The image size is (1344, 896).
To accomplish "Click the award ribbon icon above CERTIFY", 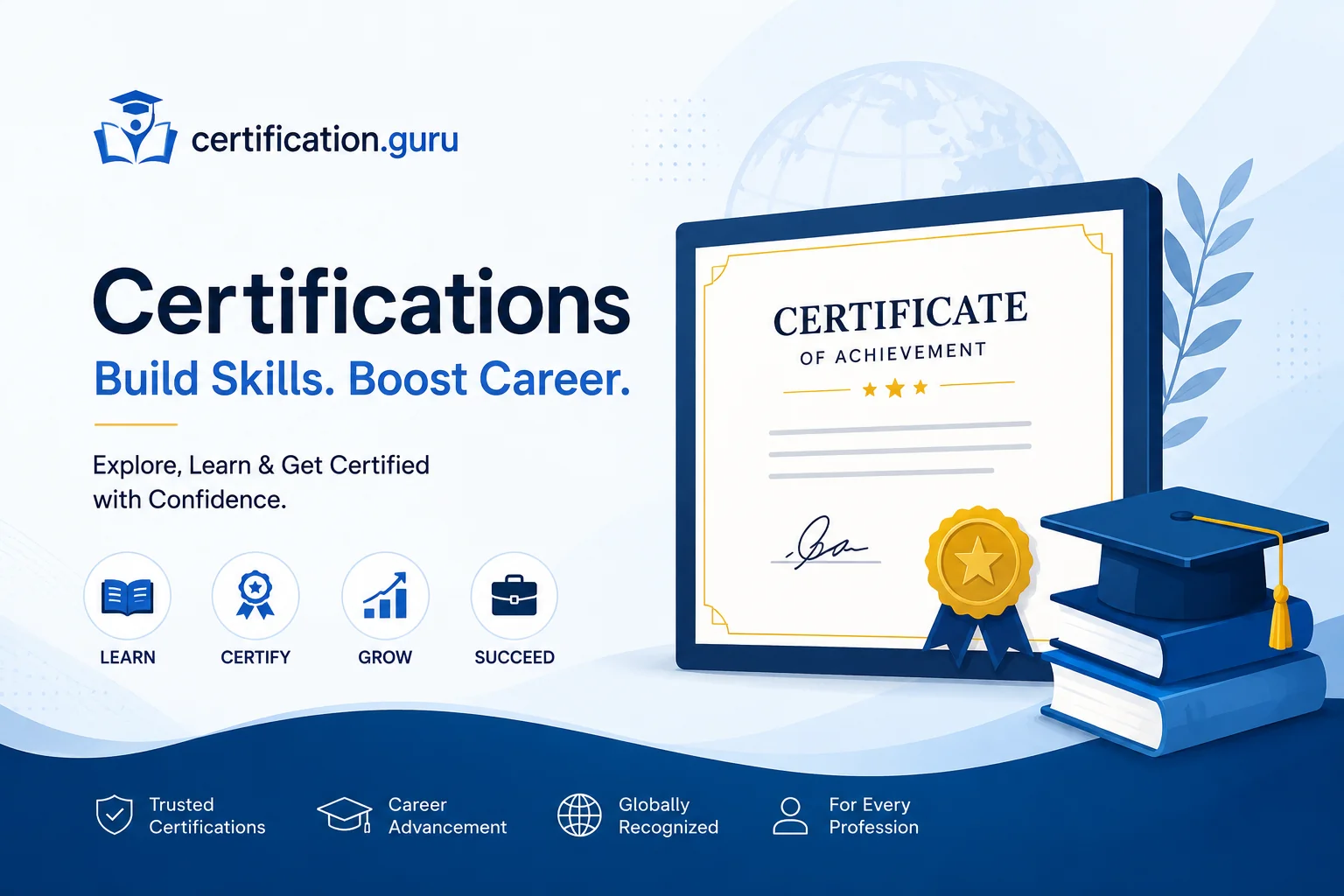I will tap(255, 596).
